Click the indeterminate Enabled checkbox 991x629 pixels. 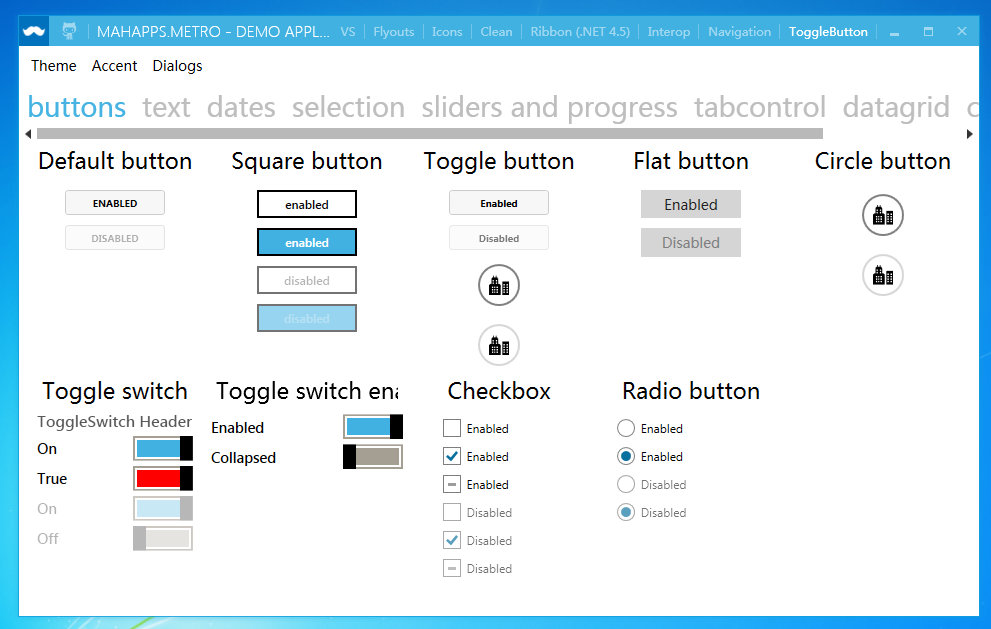click(x=452, y=484)
